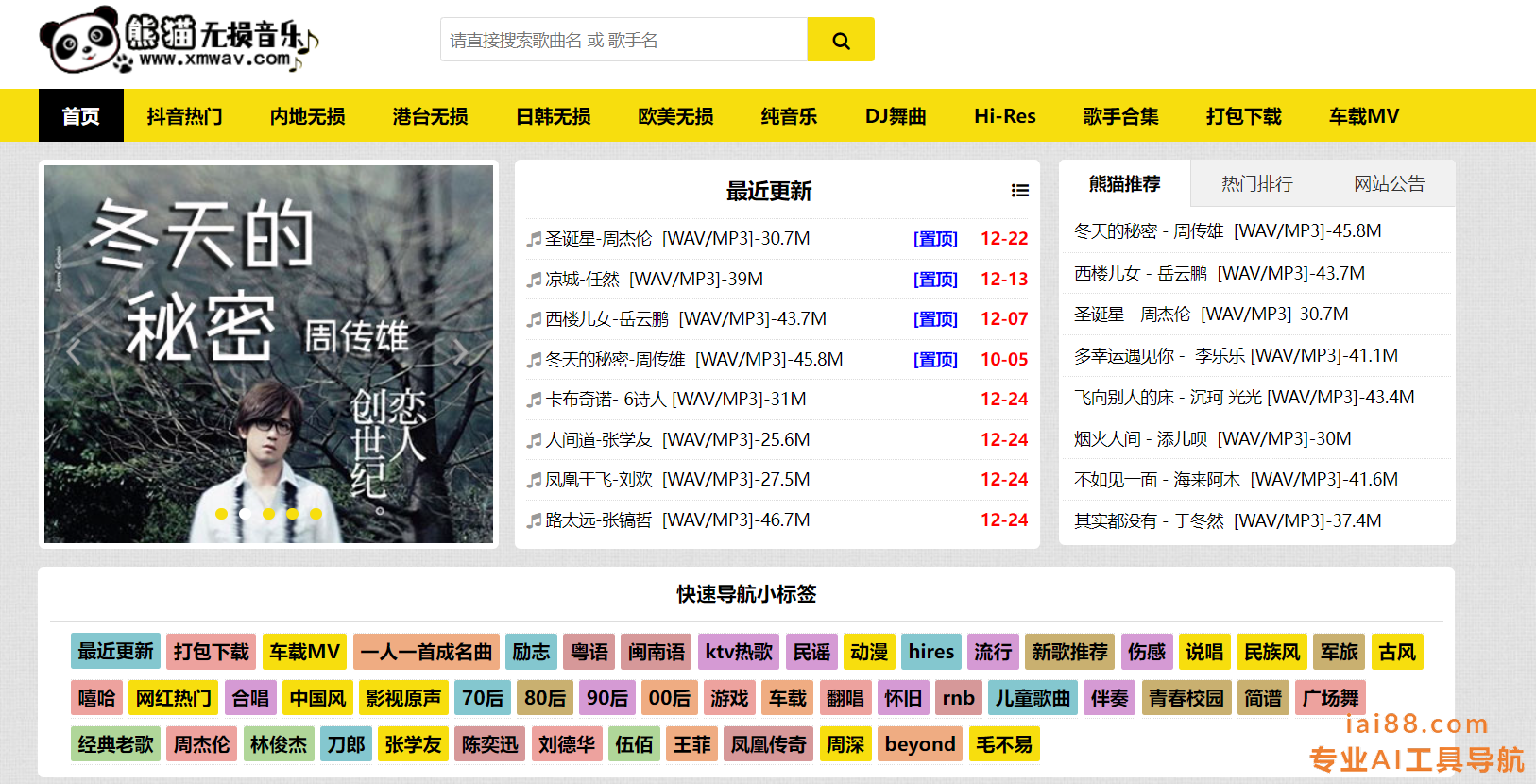Screen dimensions: 1536x784
Task: Open the 闽南语 tag
Action: point(657,652)
